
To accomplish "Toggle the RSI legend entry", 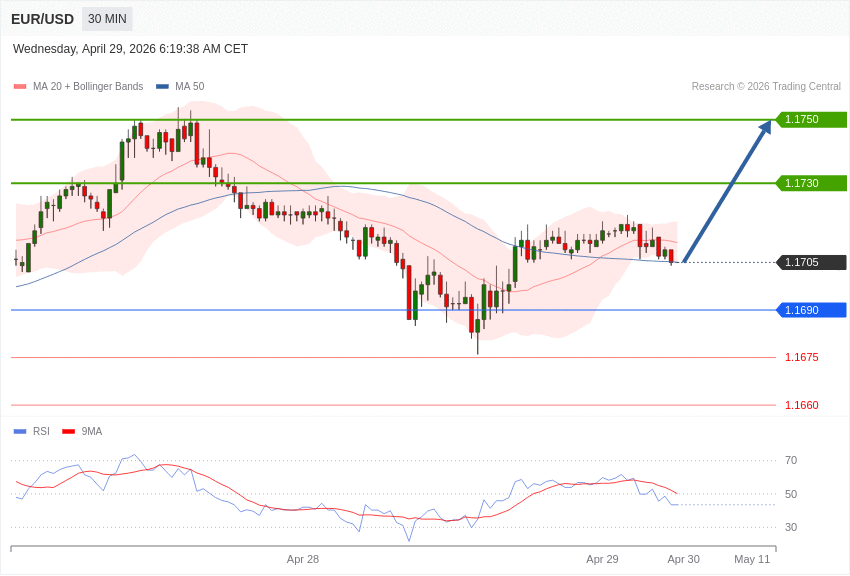I will (x=41, y=432).
